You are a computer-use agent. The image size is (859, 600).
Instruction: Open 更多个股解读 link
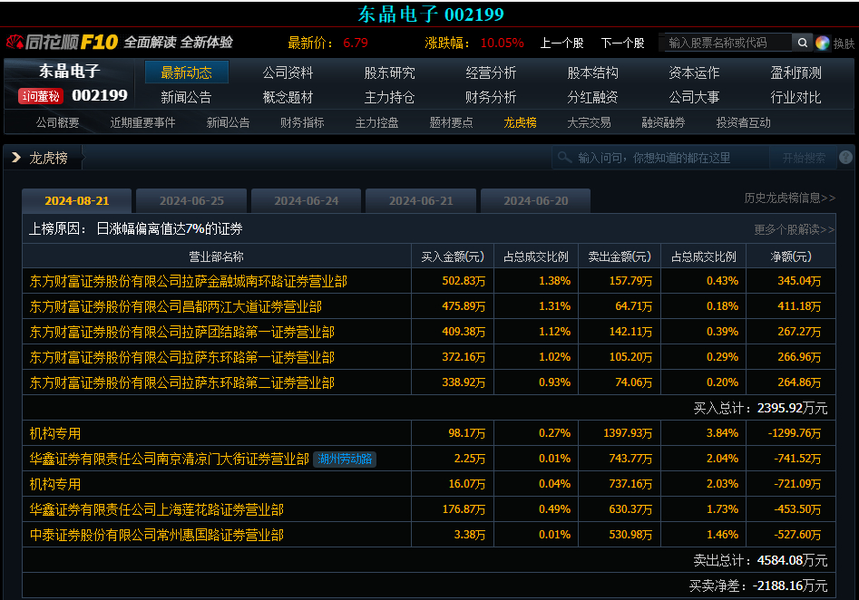(x=794, y=230)
